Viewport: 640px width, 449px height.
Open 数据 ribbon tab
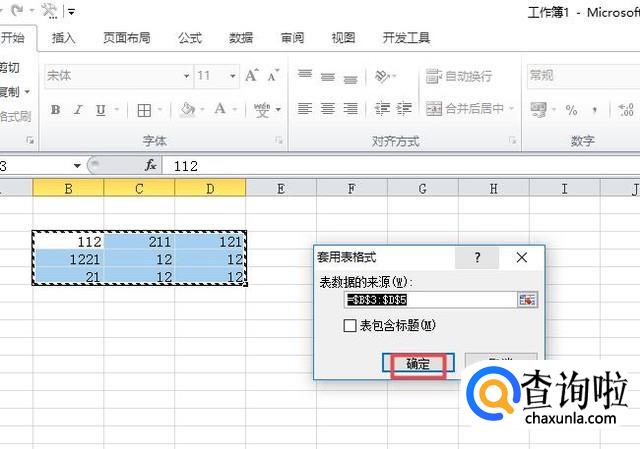point(241,38)
